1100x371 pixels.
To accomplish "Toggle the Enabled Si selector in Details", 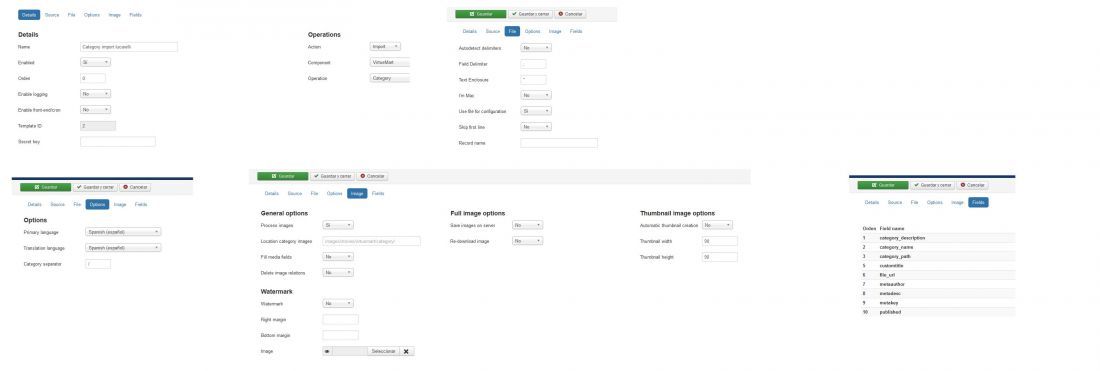I will pyautogui.click(x=95, y=62).
